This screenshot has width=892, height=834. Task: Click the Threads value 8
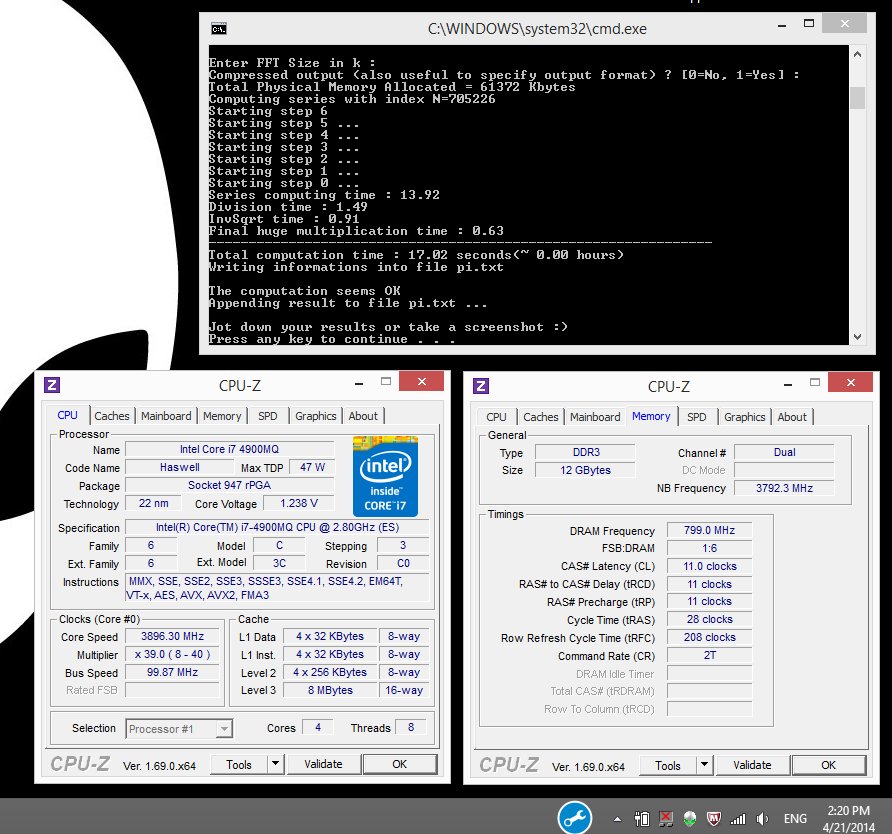[x=411, y=727]
